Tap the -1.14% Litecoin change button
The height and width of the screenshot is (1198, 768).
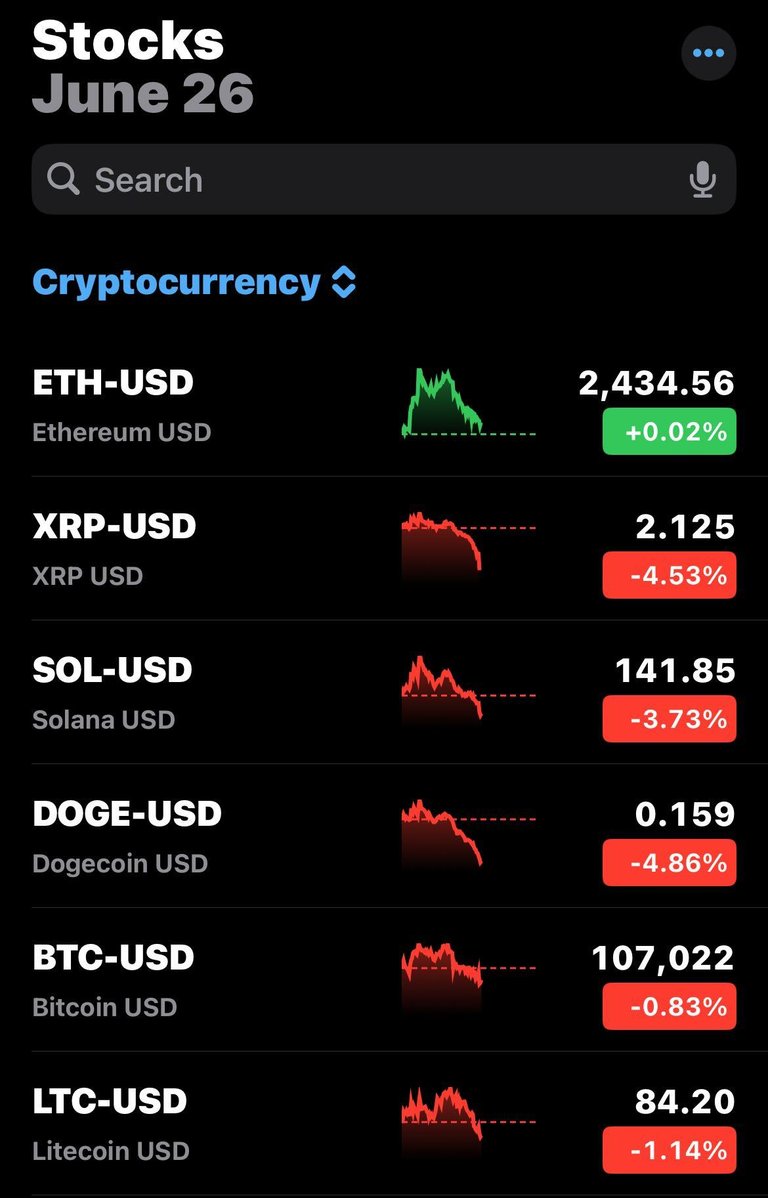pos(669,1150)
